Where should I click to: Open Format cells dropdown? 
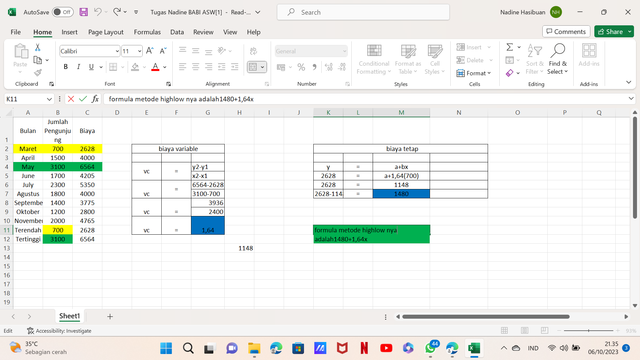(x=474, y=73)
